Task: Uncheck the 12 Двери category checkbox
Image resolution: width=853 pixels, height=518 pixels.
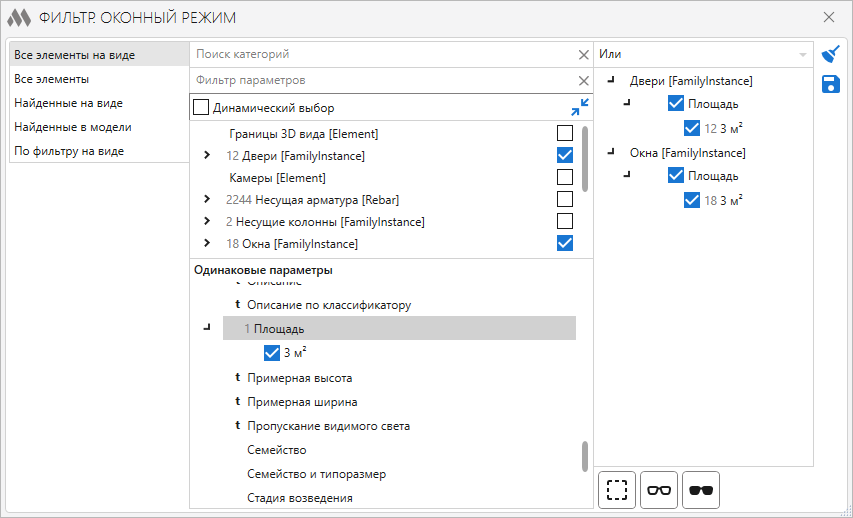Action: click(565, 156)
